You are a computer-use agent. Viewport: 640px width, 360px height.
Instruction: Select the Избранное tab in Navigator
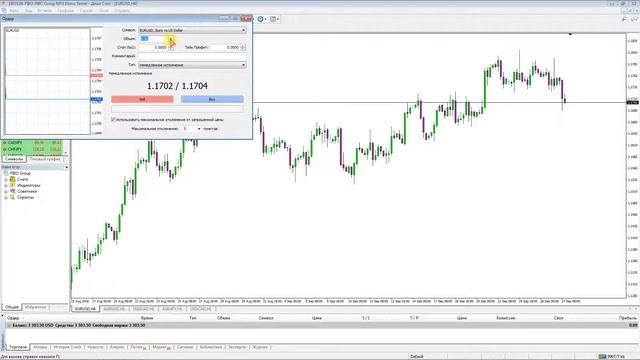coord(36,307)
